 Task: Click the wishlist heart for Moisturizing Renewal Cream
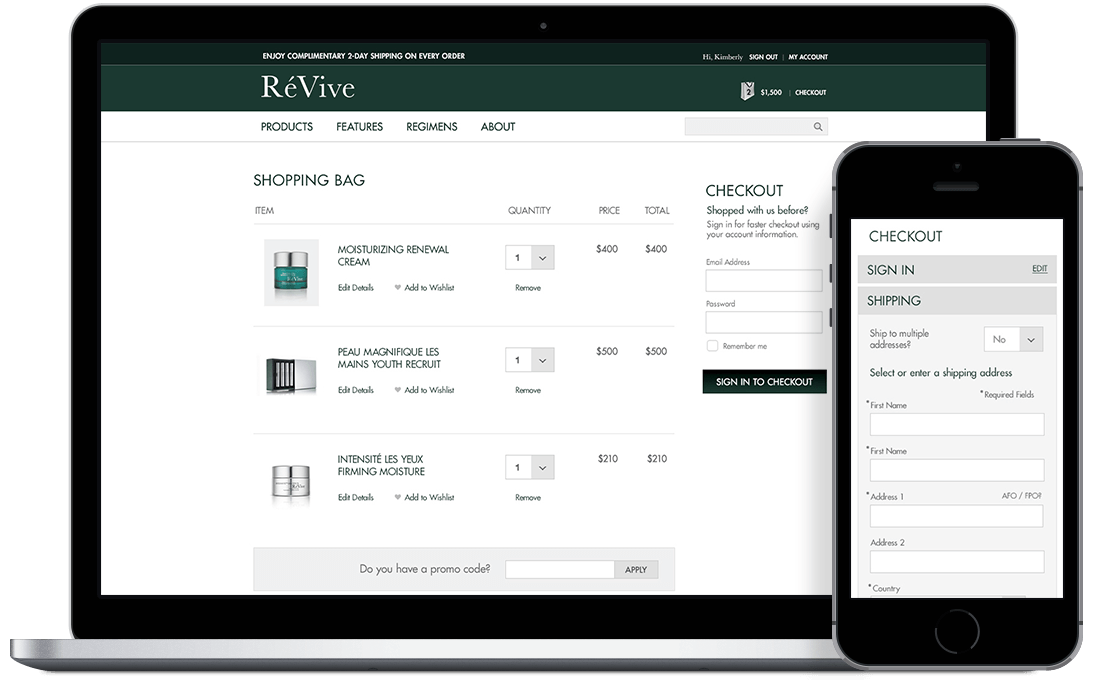coord(398,288)
